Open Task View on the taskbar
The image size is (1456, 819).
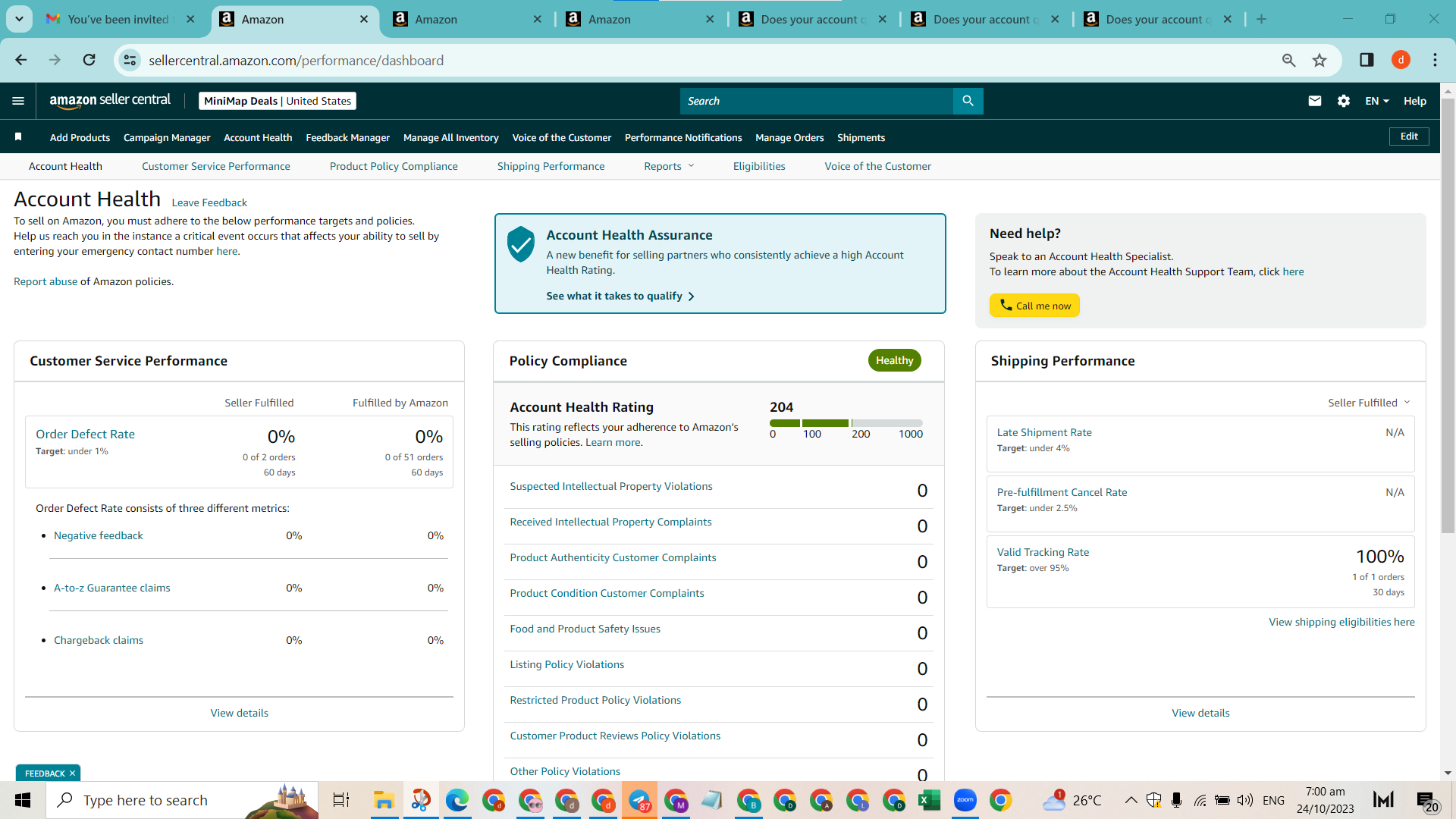coord(341,800)
